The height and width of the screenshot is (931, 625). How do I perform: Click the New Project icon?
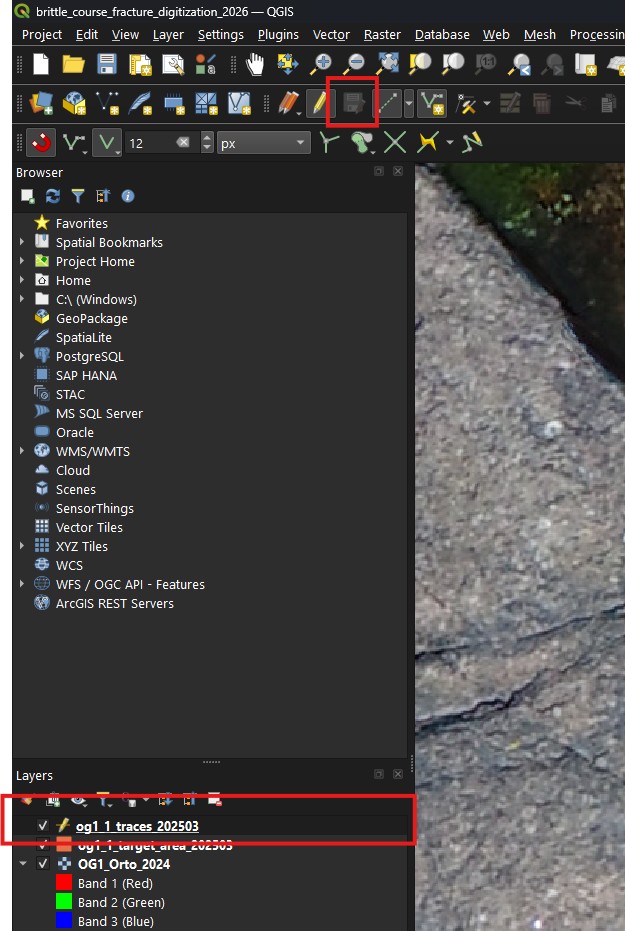coord(40,64)
